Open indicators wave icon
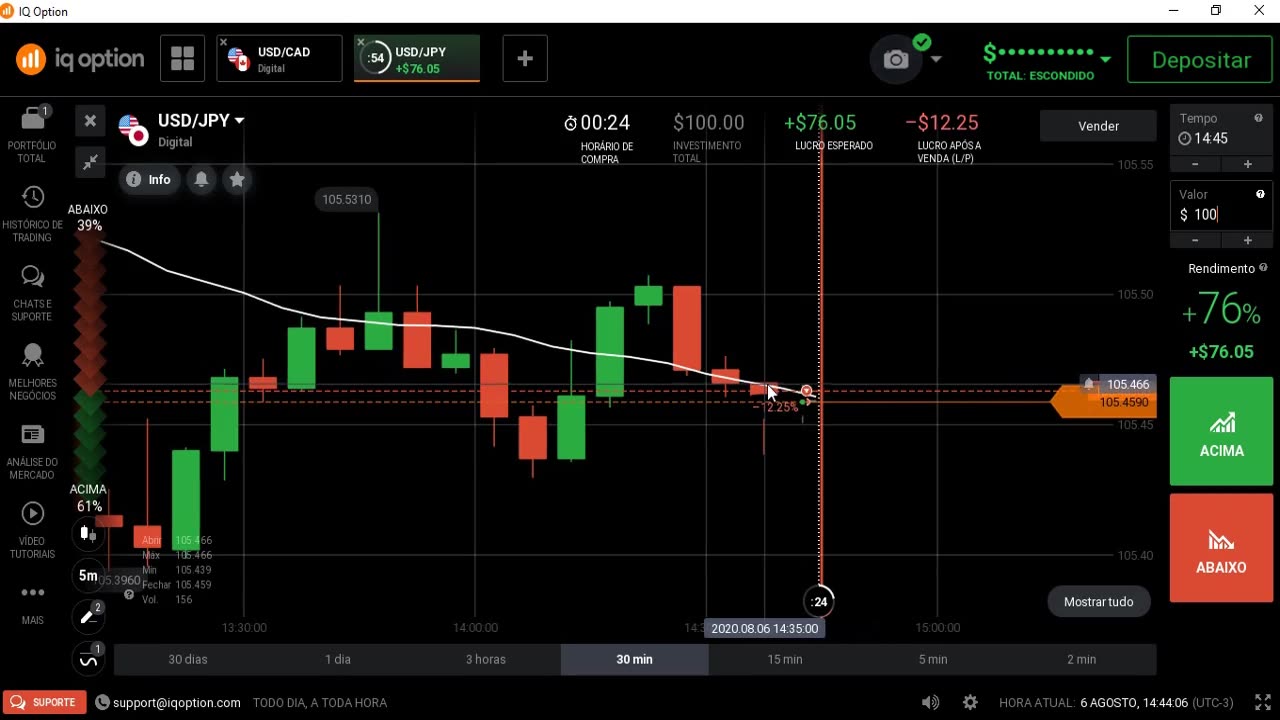This screenshot has width=1280, height=720. pyautogui.click(x=89, y=659)
